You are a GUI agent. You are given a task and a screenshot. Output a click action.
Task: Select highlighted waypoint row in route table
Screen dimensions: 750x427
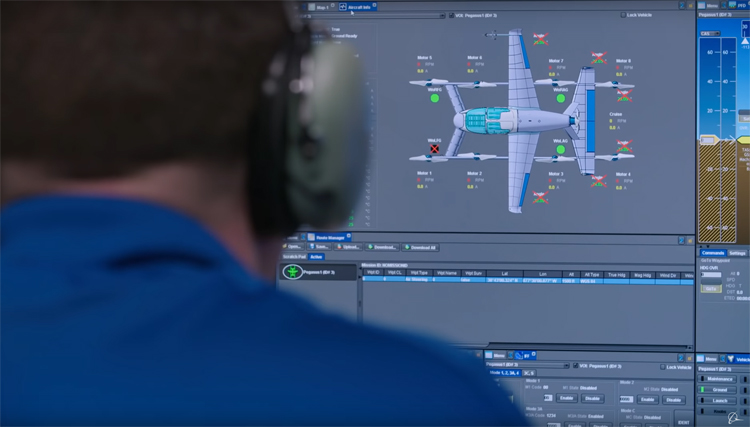point(528,280)
